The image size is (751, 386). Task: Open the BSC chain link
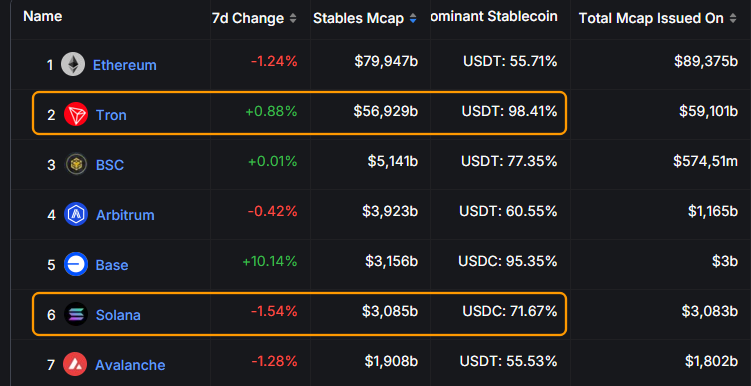110,165
